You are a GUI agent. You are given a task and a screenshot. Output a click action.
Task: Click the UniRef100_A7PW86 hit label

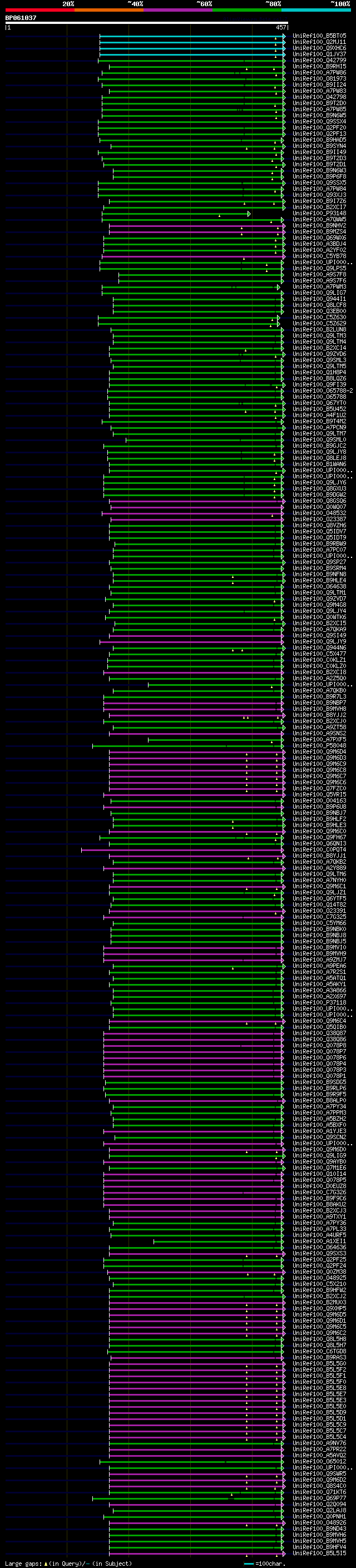coord(319,72)
